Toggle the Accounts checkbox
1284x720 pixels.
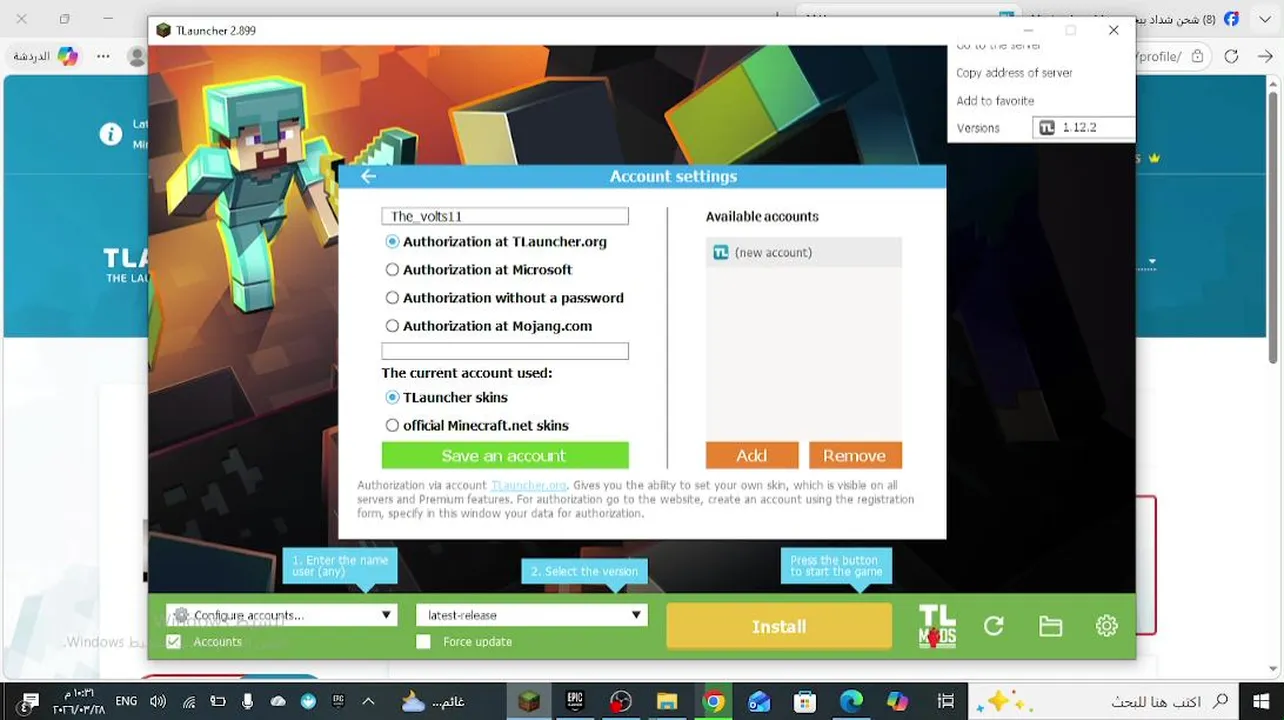(174, 642)
